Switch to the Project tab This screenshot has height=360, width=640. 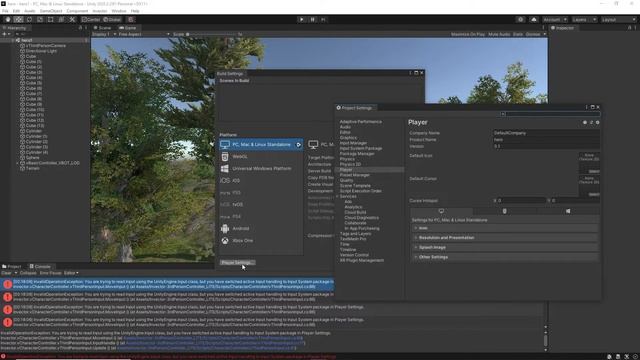12,267
